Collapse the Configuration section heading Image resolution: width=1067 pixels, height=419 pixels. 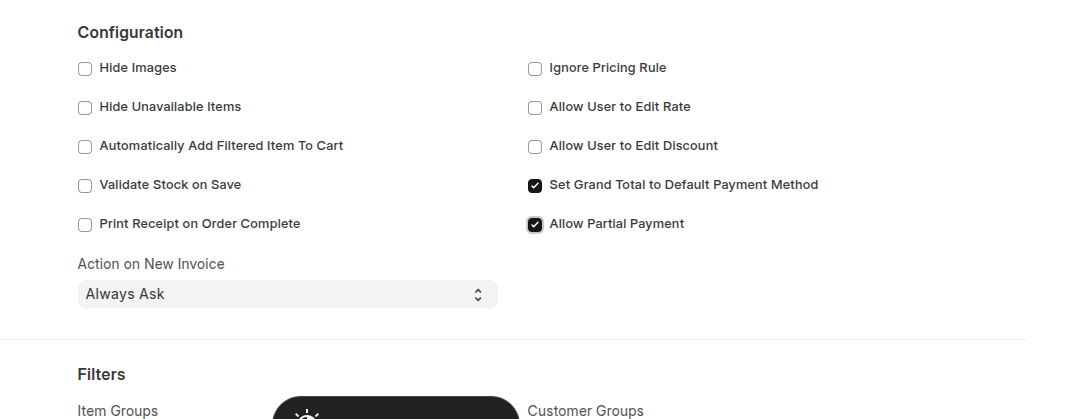tap(130, 32)
